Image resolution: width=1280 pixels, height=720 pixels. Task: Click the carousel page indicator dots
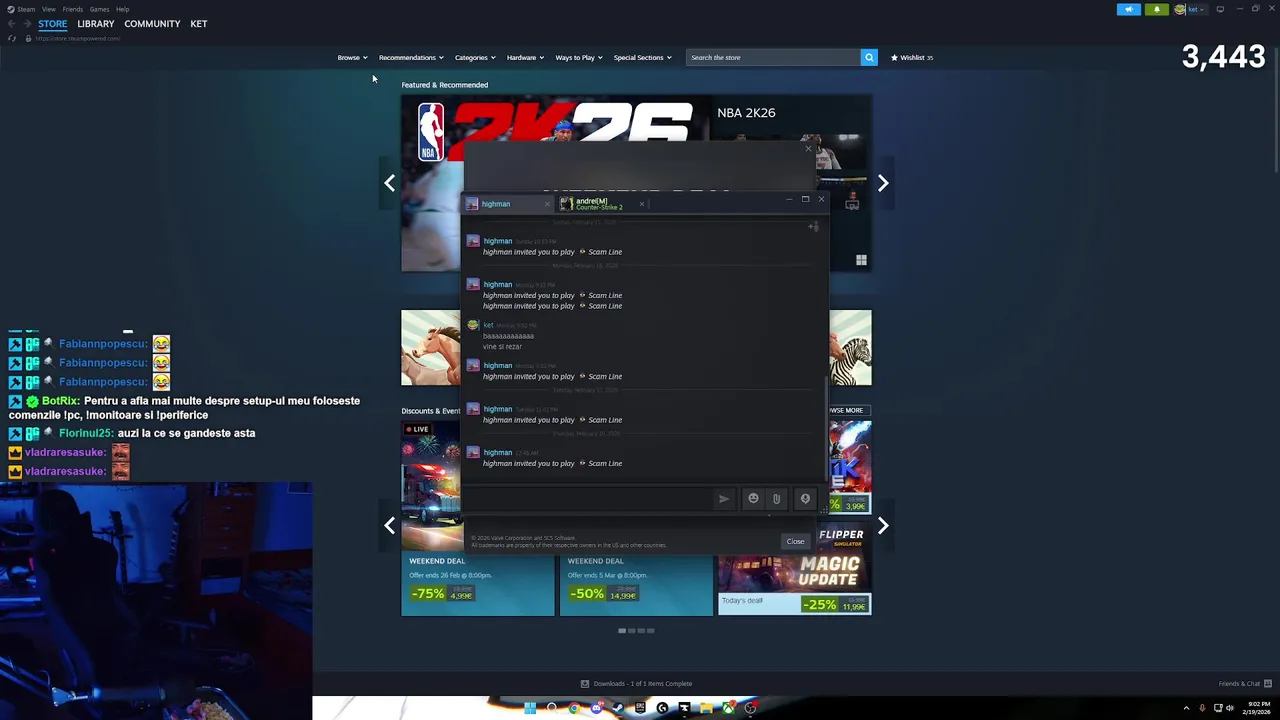(x=636, y=631)
